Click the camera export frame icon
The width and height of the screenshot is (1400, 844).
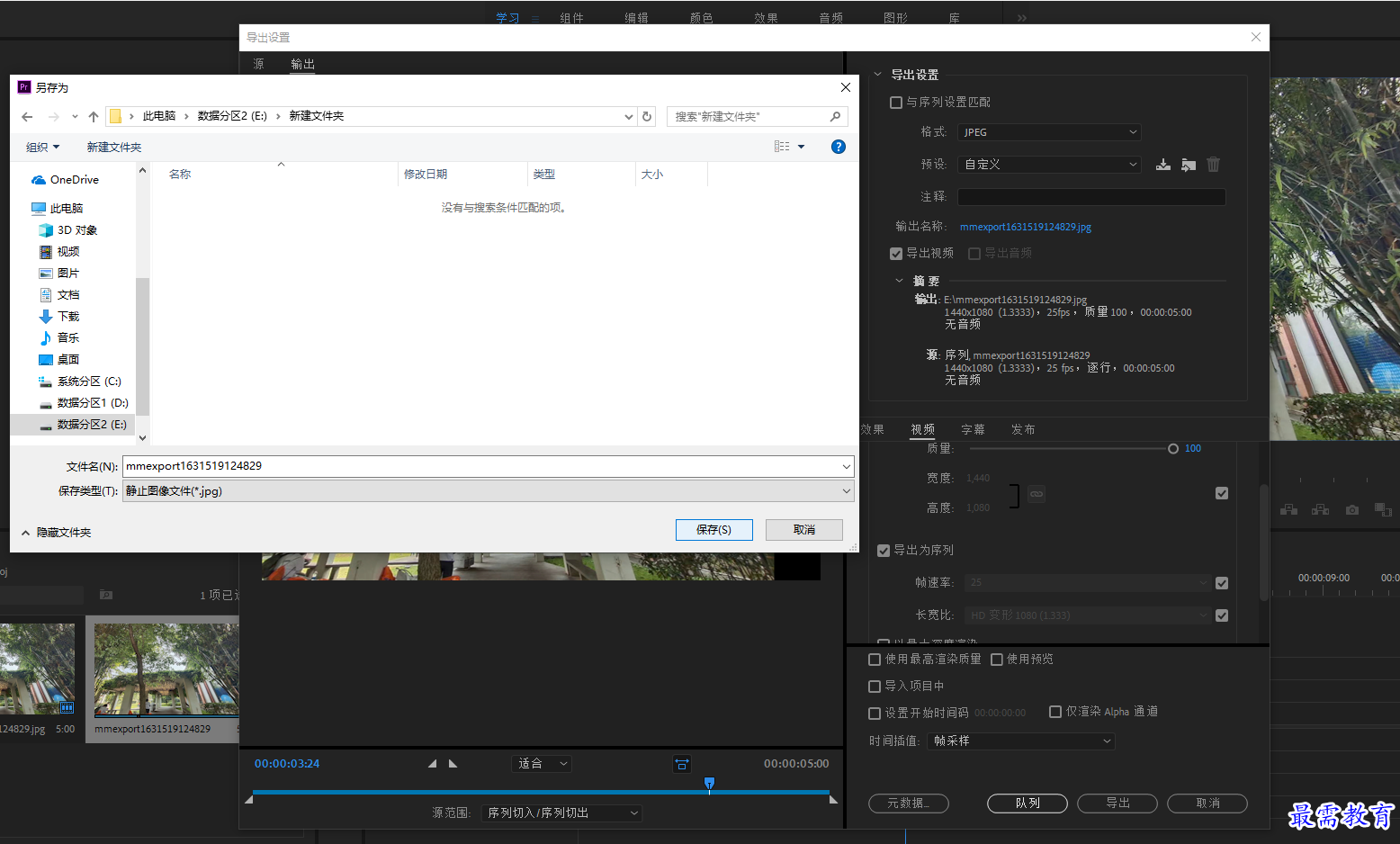1351,509
